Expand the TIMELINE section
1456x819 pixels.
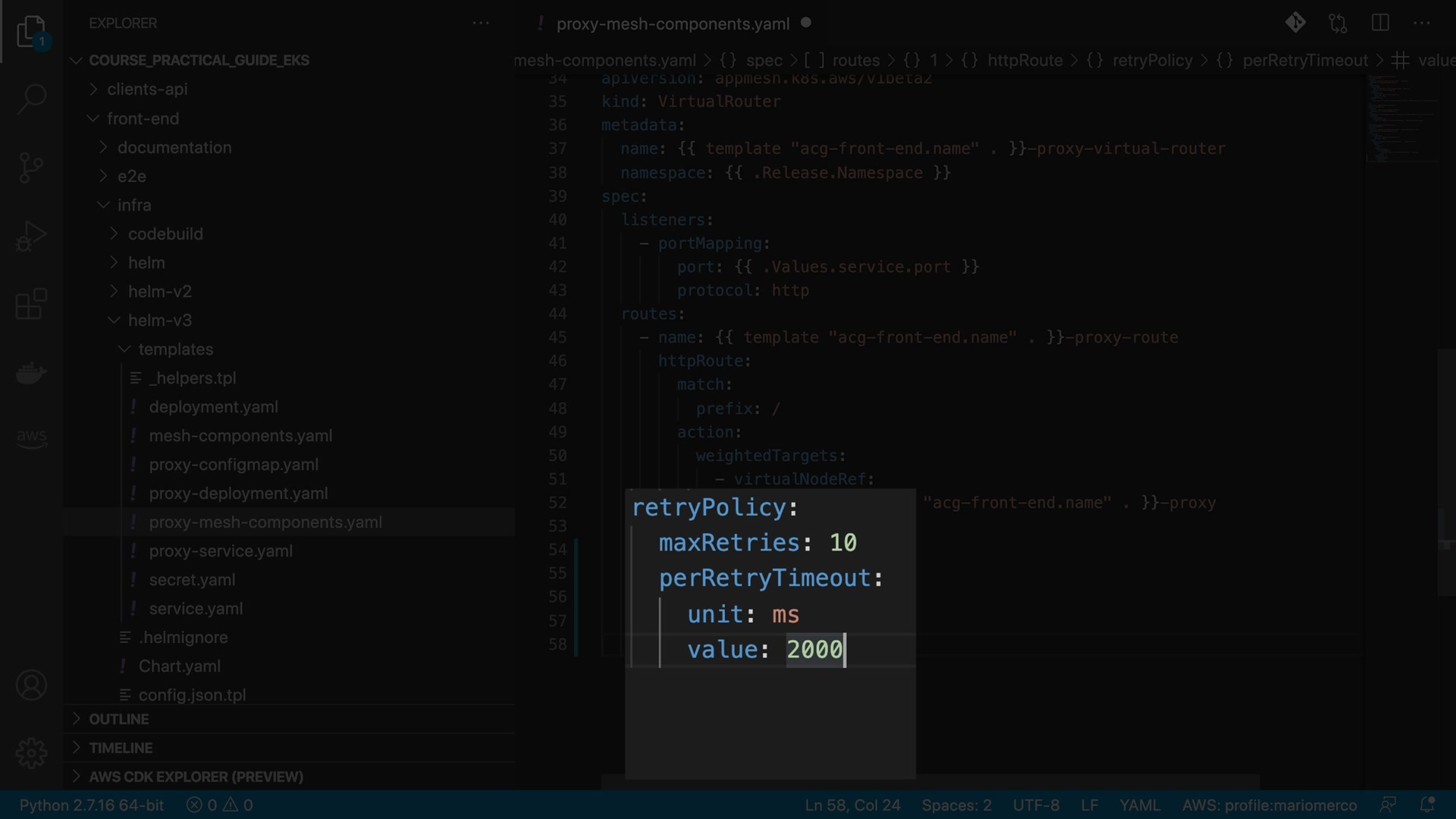tap(121, 748)
